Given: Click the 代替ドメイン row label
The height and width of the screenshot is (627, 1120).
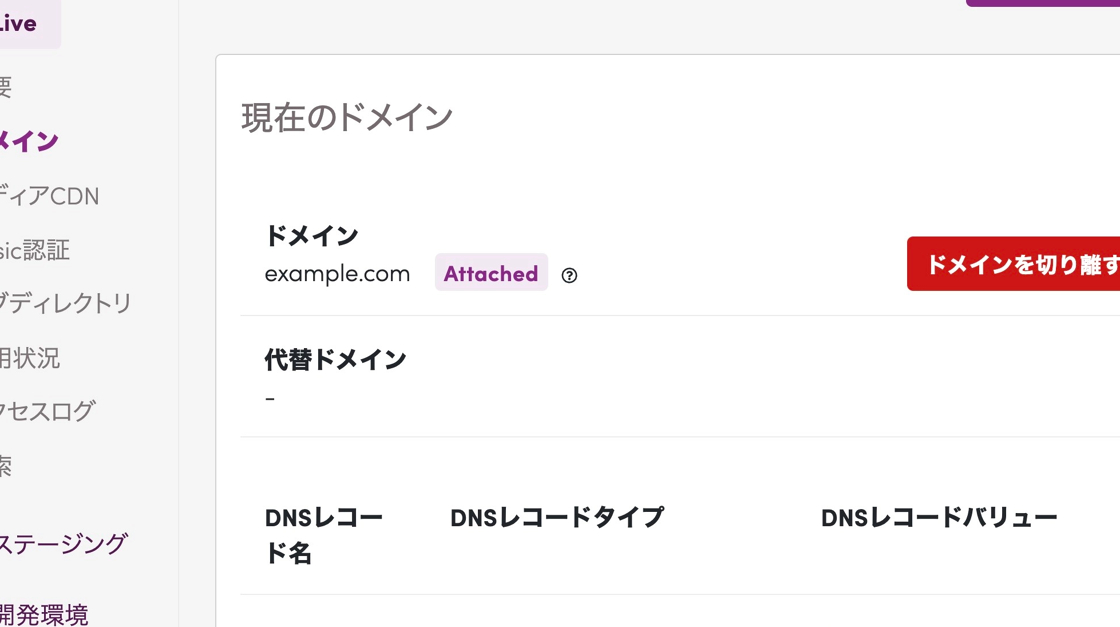Looking at the screenshot, I should 335,359.
